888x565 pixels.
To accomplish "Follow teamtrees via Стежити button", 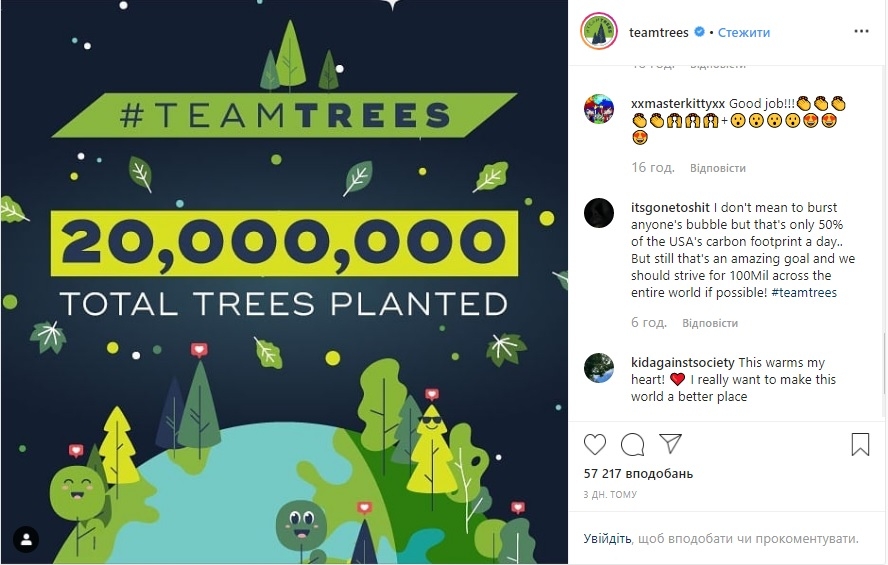I will [745, 33].
